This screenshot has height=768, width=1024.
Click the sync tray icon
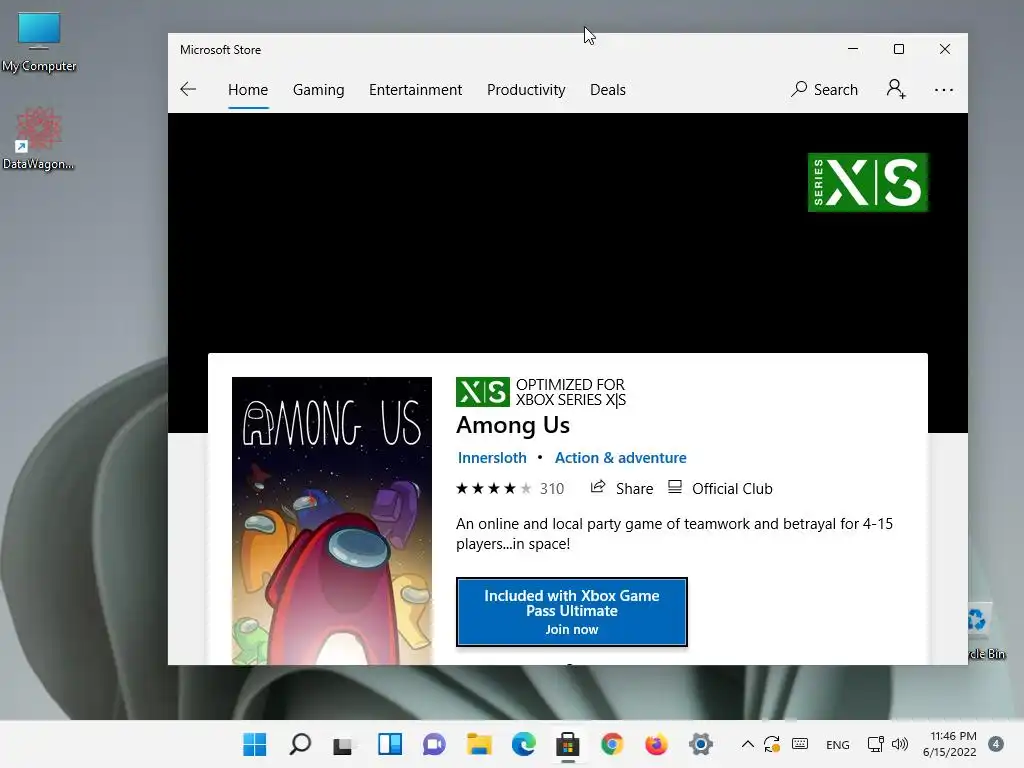click(772, 744)
